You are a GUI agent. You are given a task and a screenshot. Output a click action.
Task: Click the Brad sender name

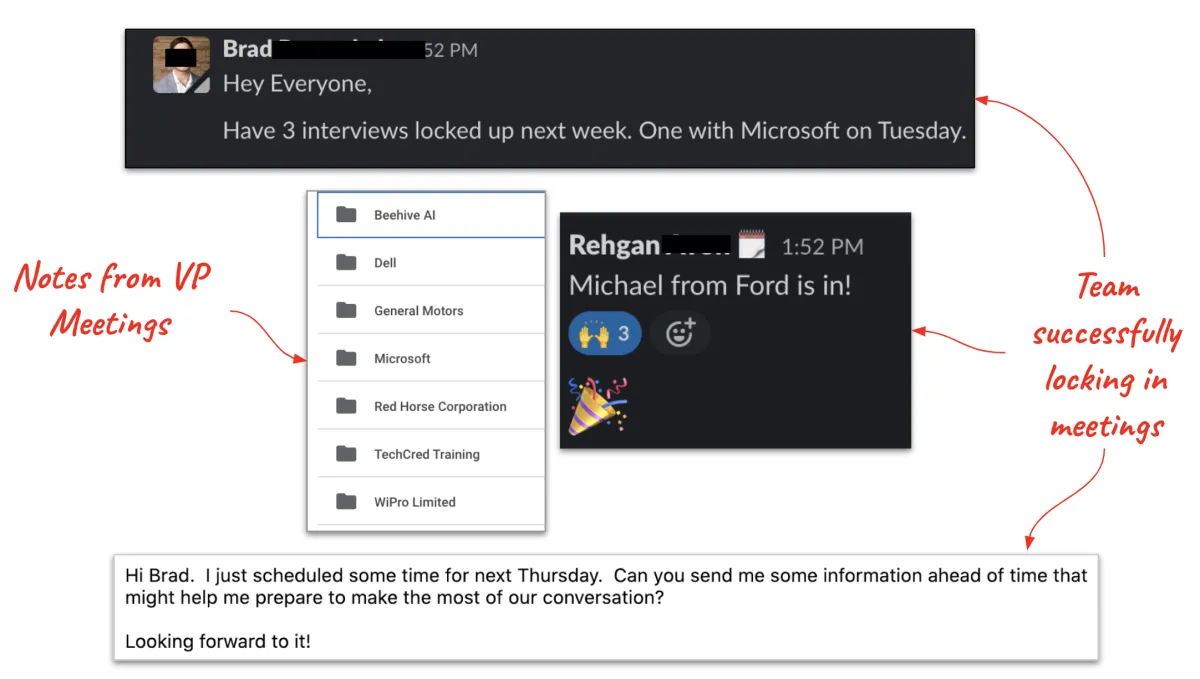point(247,48)
